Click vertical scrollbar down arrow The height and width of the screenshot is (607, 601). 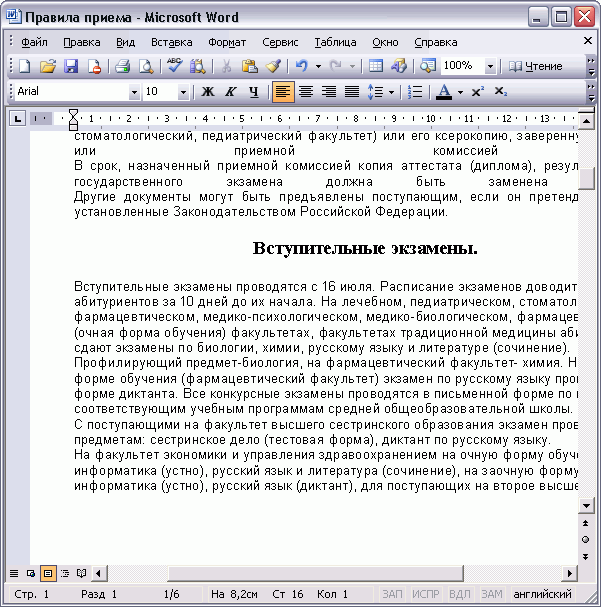(586, 506)
